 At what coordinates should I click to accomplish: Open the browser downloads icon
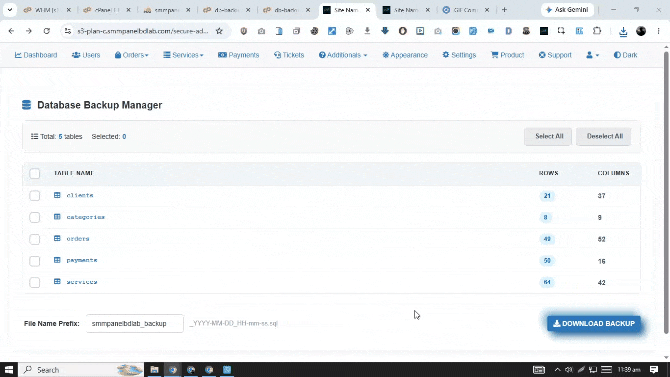623,31
